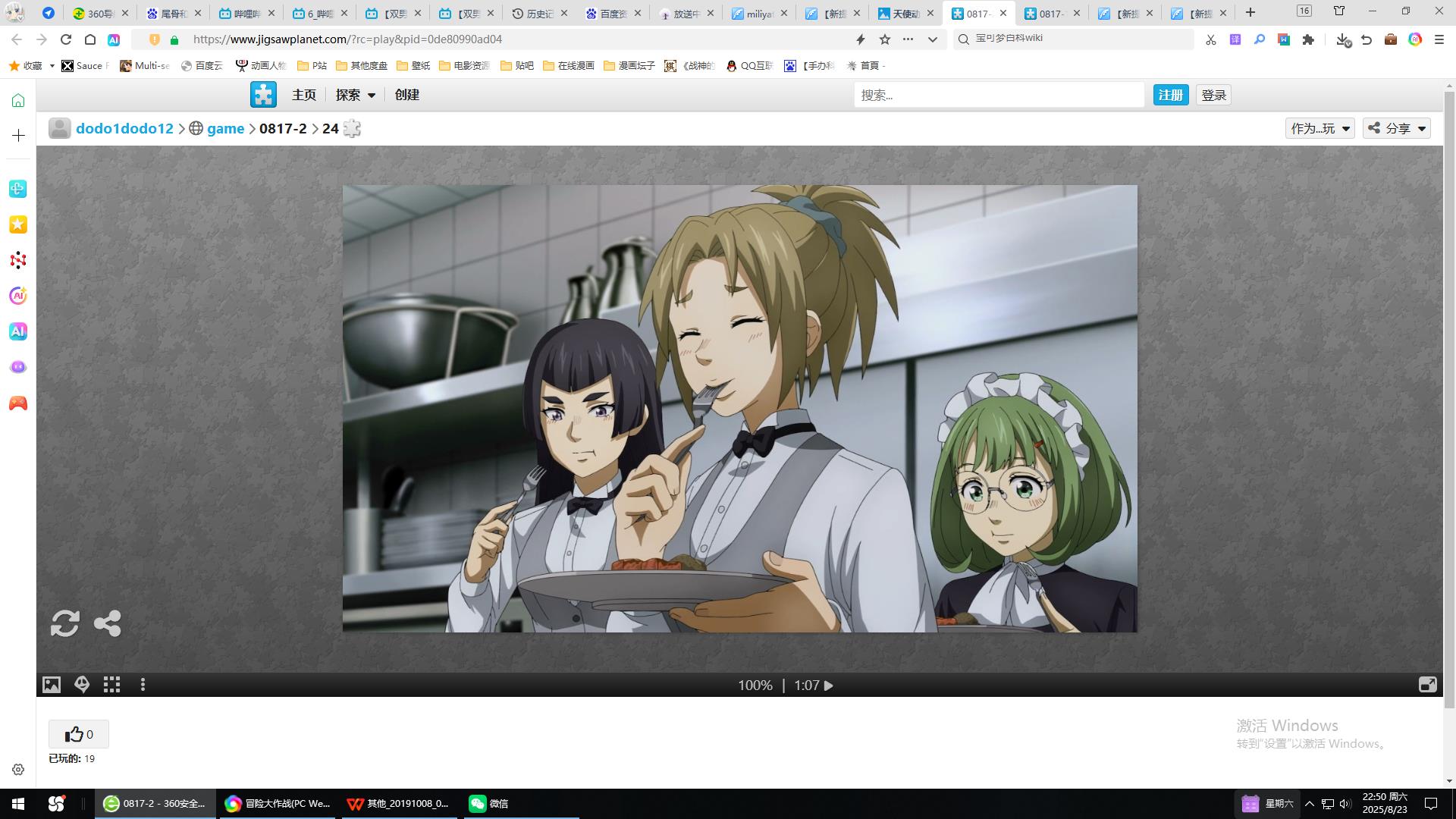
Task: Click the page vertical scrollbar
Action: click(1449, 400)
